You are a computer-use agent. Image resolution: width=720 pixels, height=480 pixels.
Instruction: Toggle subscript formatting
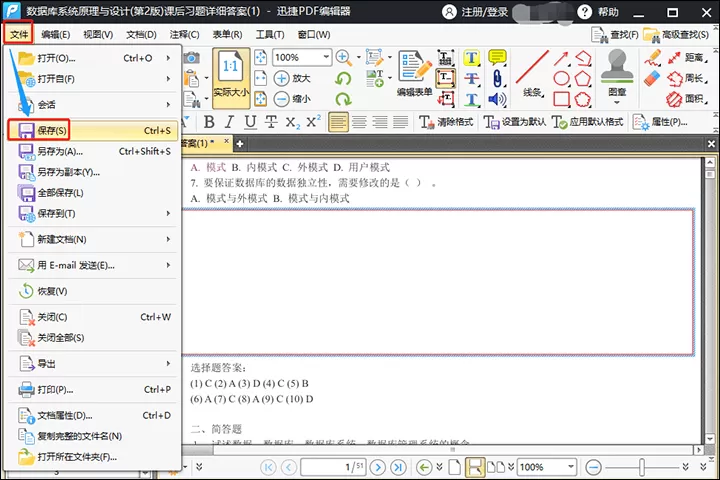(x=292, y=122)
